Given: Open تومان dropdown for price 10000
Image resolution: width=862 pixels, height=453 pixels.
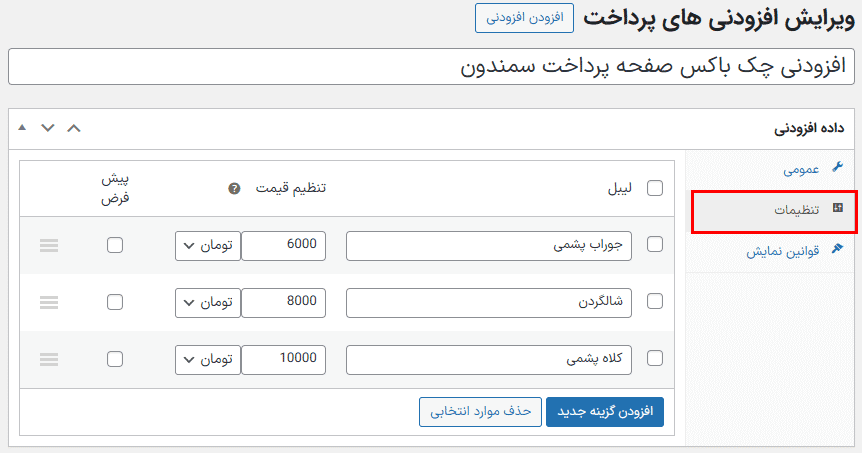Looking at the screenshot, I should point(208,360).
